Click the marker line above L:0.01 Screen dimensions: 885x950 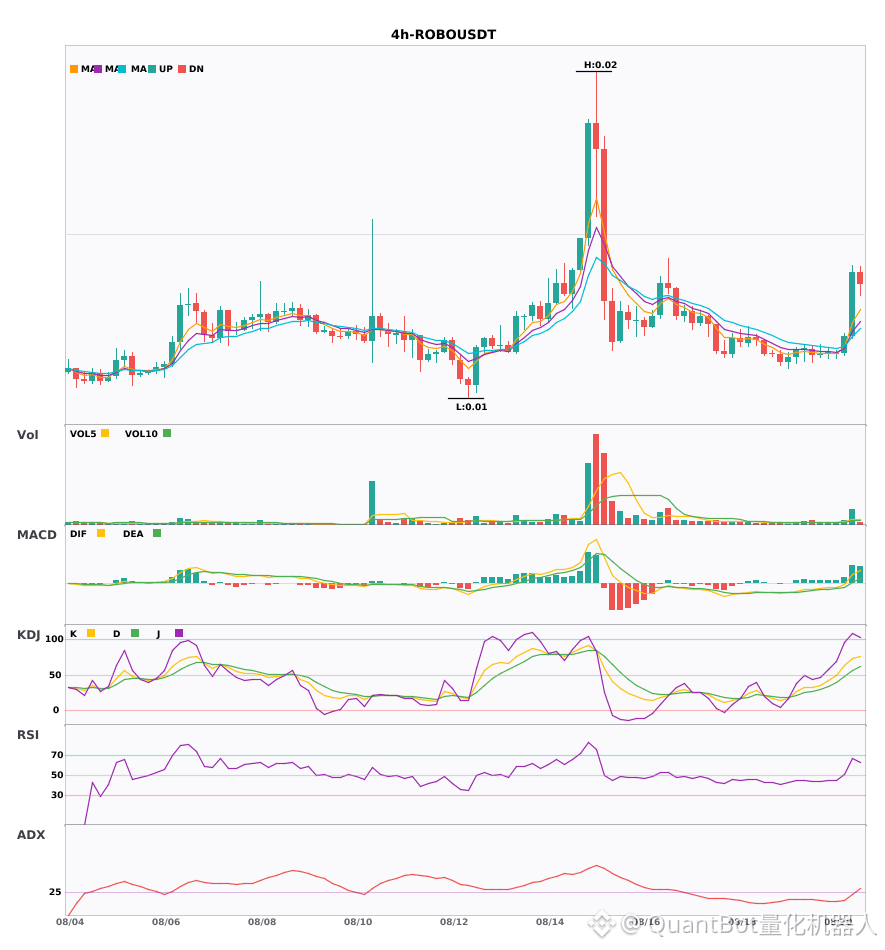tap(466, 399)
